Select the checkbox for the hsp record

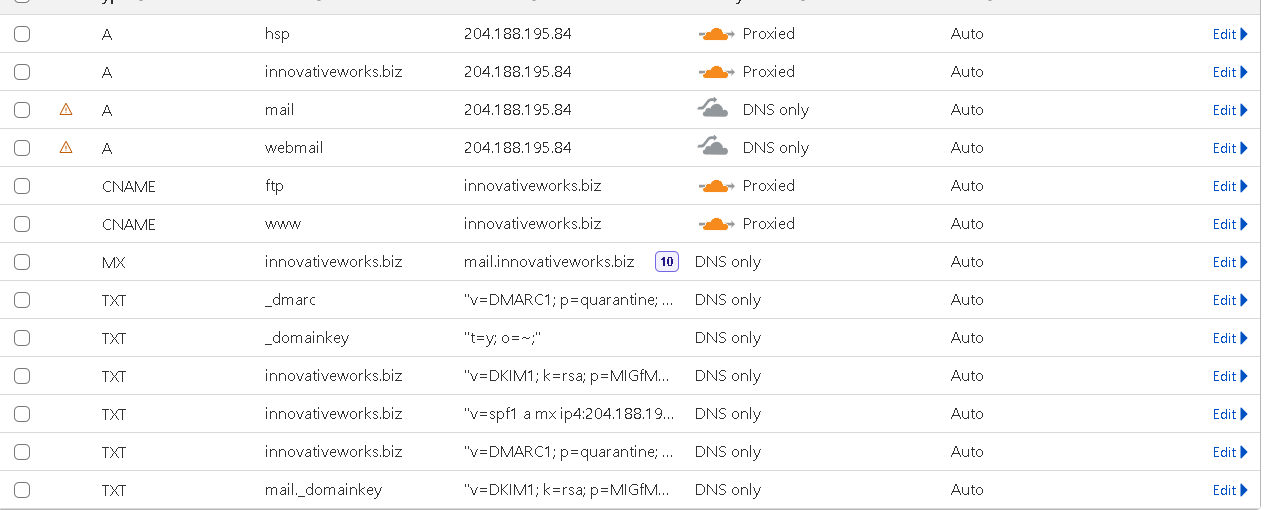(22, 34)
